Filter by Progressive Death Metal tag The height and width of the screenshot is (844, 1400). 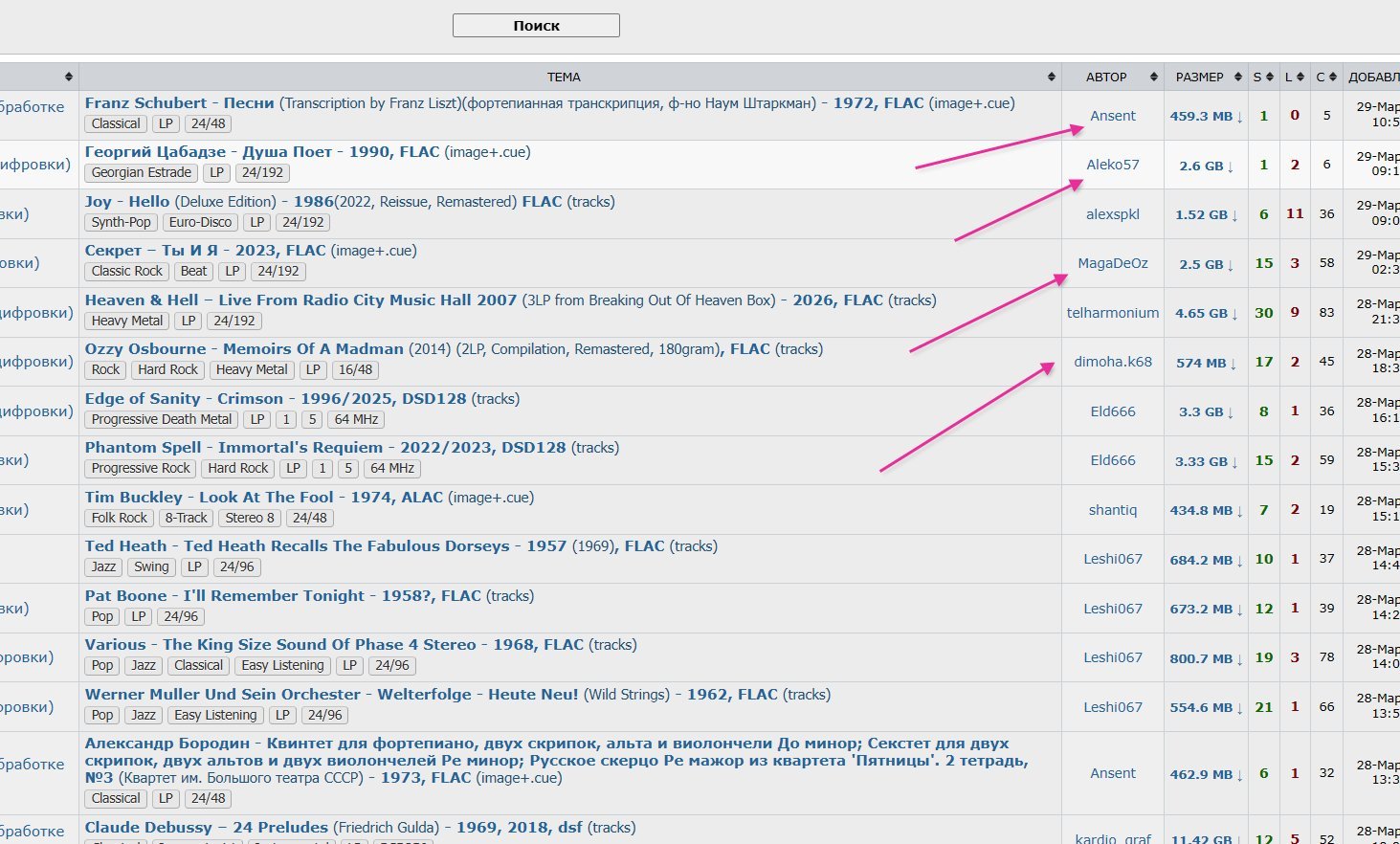162,419
